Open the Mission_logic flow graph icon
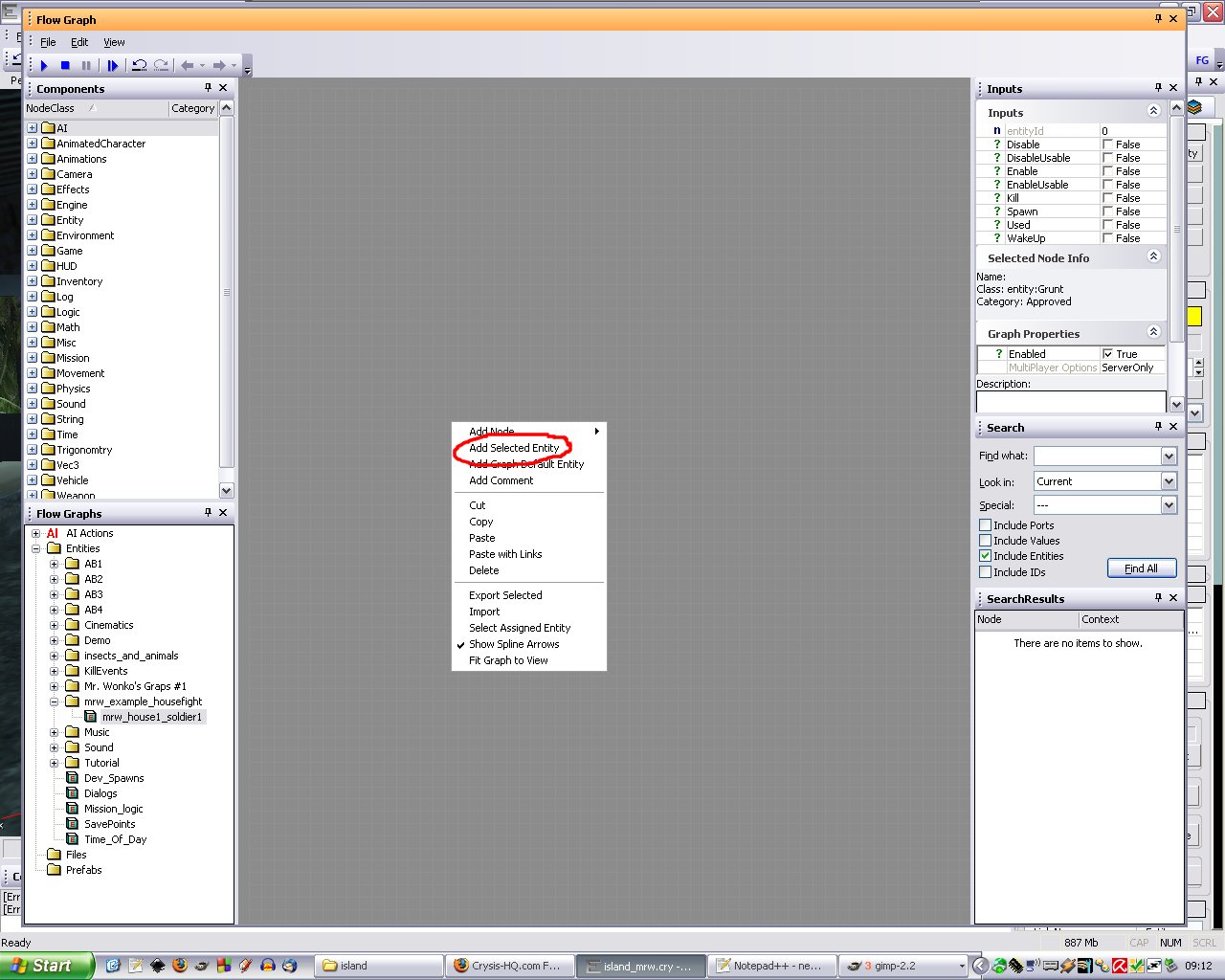 tap(75, 809)
